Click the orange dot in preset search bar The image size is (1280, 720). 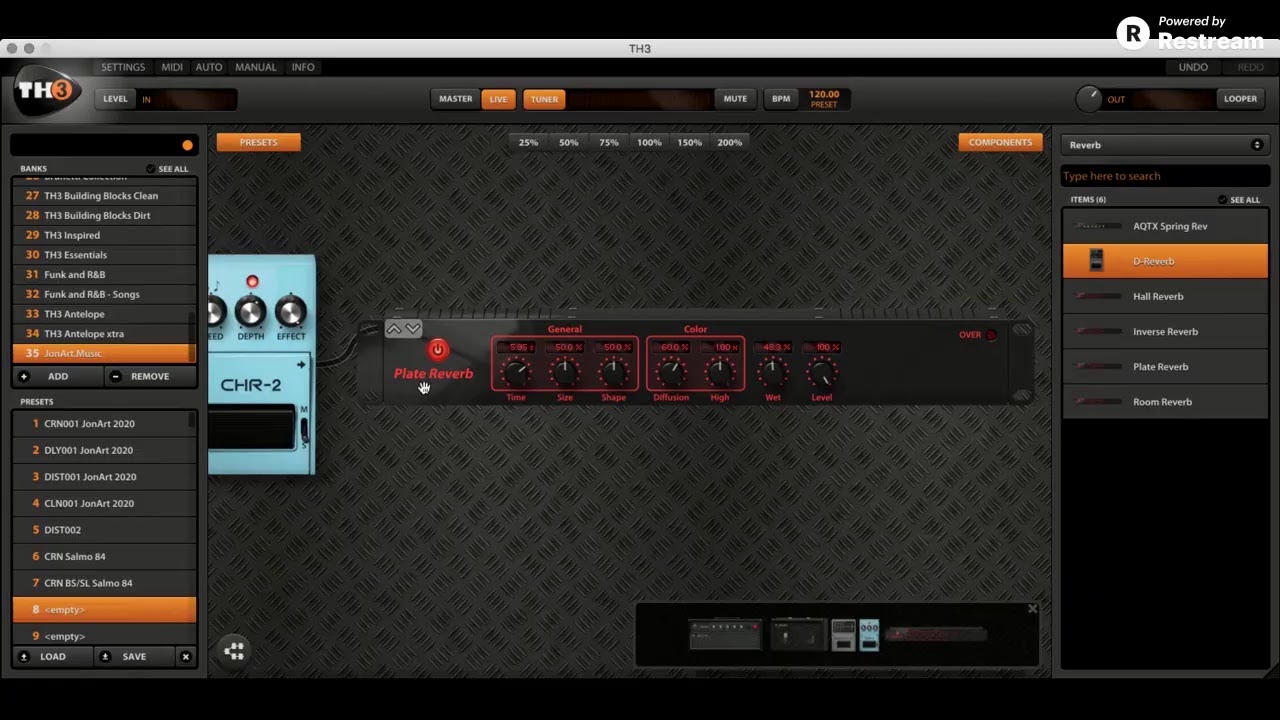click(x=187, y=145)
